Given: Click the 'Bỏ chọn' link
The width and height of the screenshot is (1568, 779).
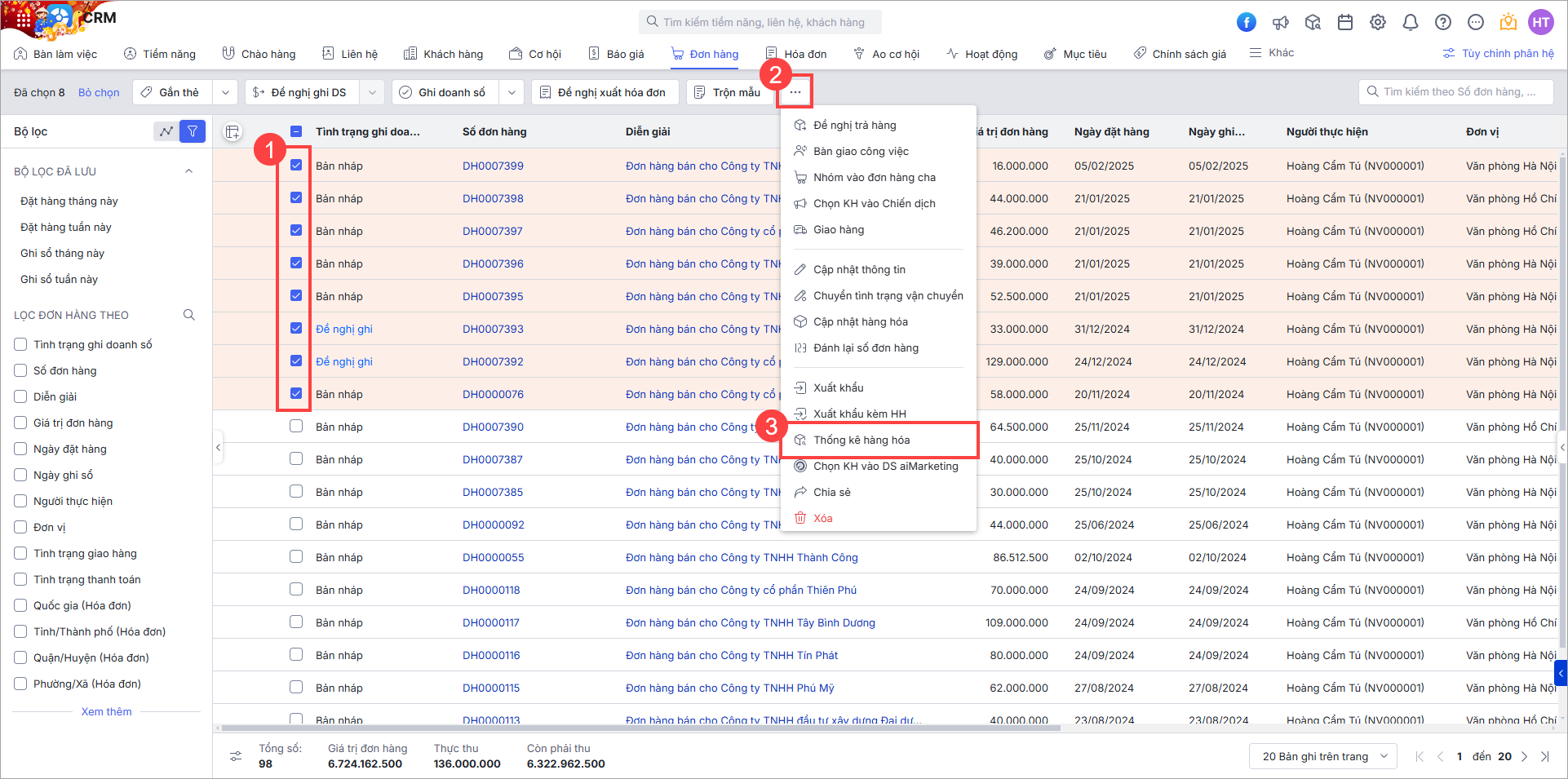Looking at the screenshot, I should pos(99,92).
